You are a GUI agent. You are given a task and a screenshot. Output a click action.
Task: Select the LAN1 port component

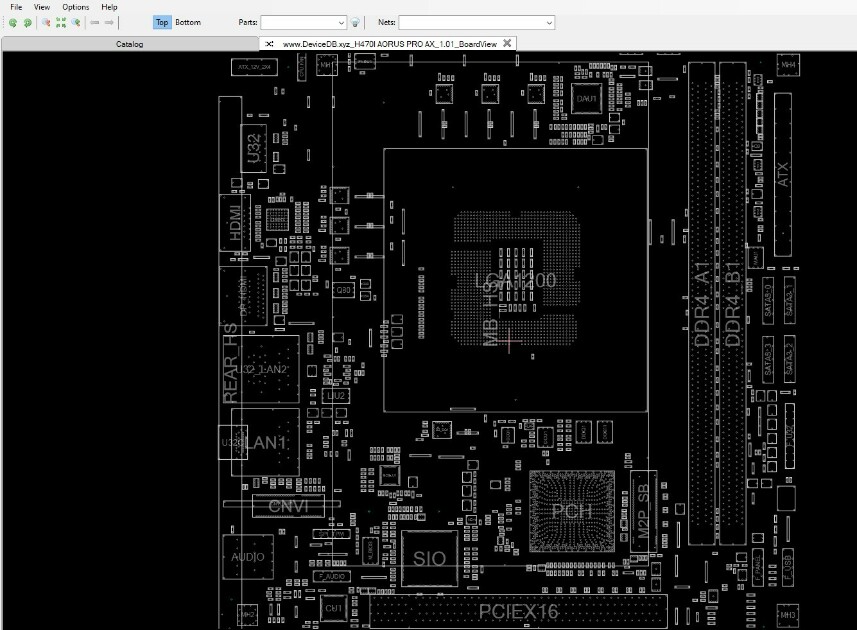pos(265,442)
